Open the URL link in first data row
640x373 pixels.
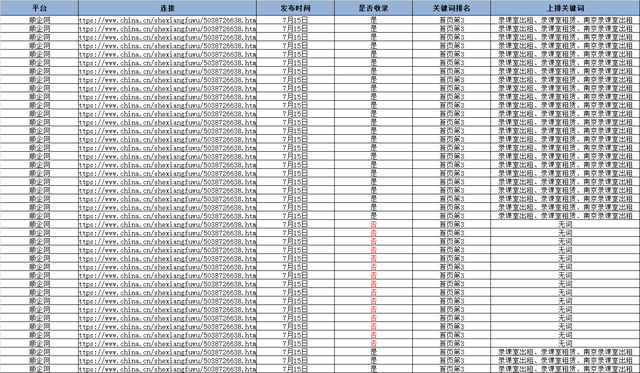point(167,20)
